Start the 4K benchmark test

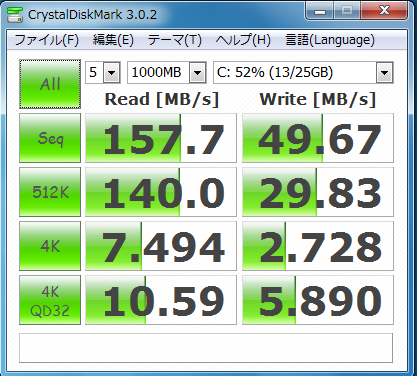pos(50,246)
